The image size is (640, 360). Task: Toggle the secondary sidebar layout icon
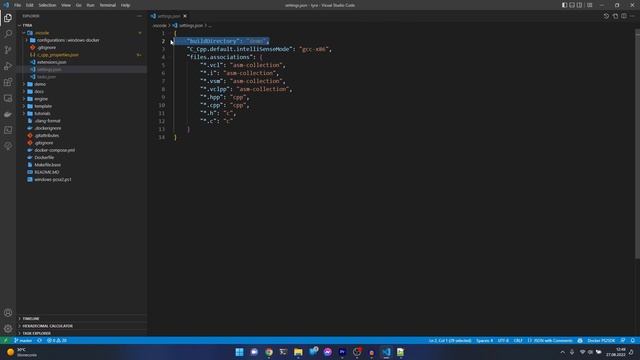[x=579, y=5]
